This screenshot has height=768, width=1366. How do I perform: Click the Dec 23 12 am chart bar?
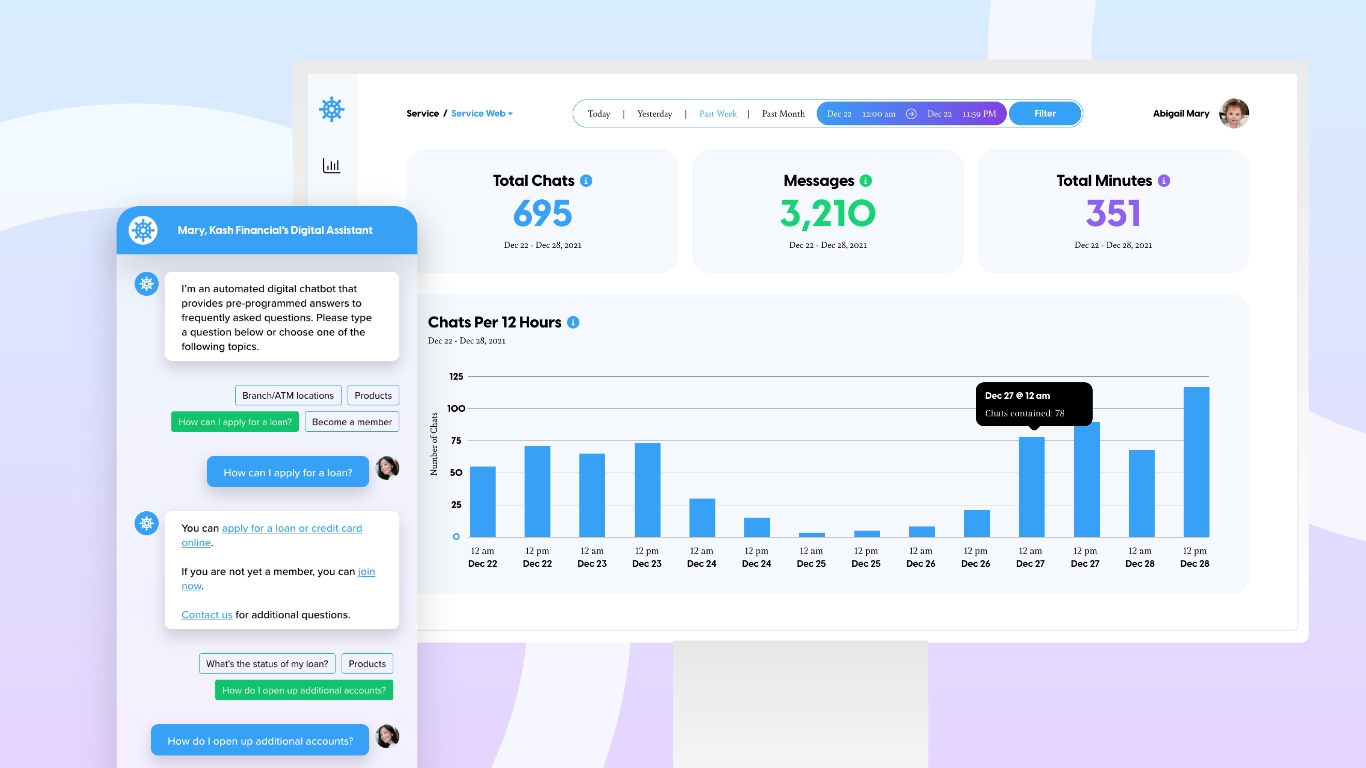592,496
